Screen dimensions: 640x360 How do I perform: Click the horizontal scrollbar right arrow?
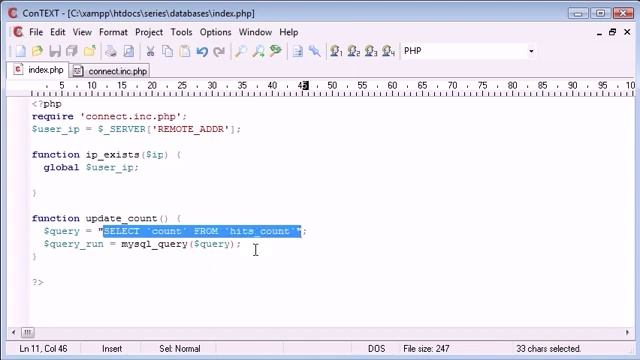coord(627,332)
